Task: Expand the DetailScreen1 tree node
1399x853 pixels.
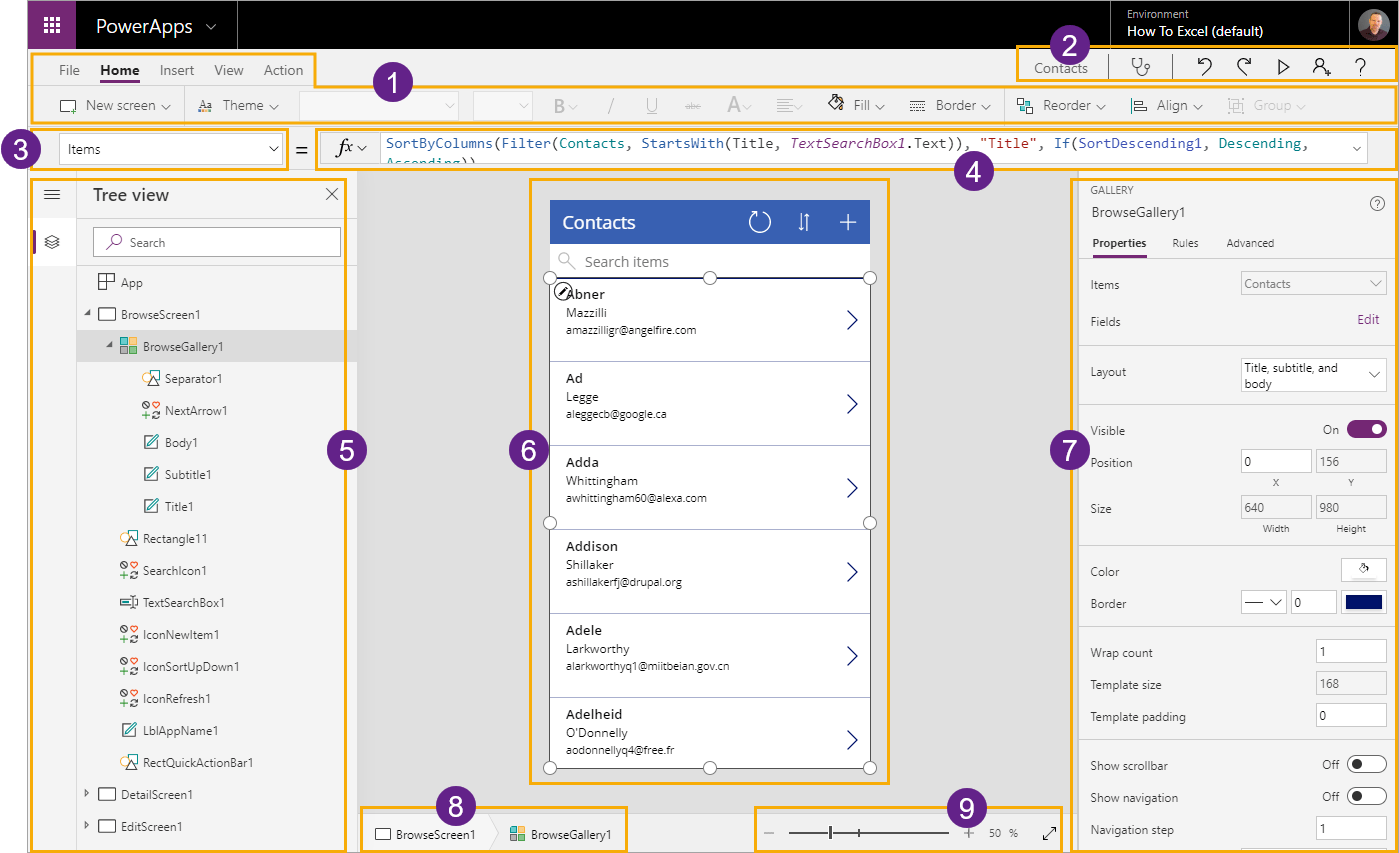Action: coord(86,796)
